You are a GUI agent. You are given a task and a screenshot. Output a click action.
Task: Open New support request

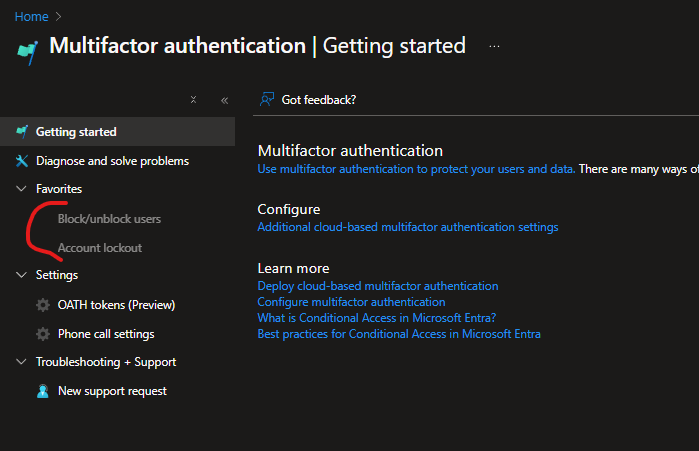pos(112,391)
